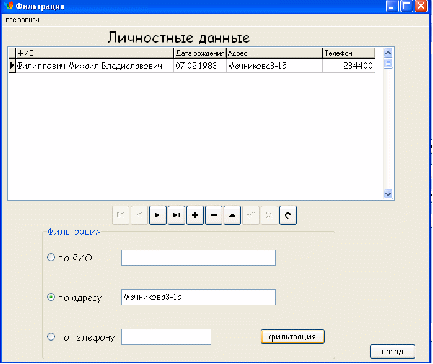This screenshot has height=364, width=433.
Task: Edit record using triangle navigator button
Action: click(232, 215)
